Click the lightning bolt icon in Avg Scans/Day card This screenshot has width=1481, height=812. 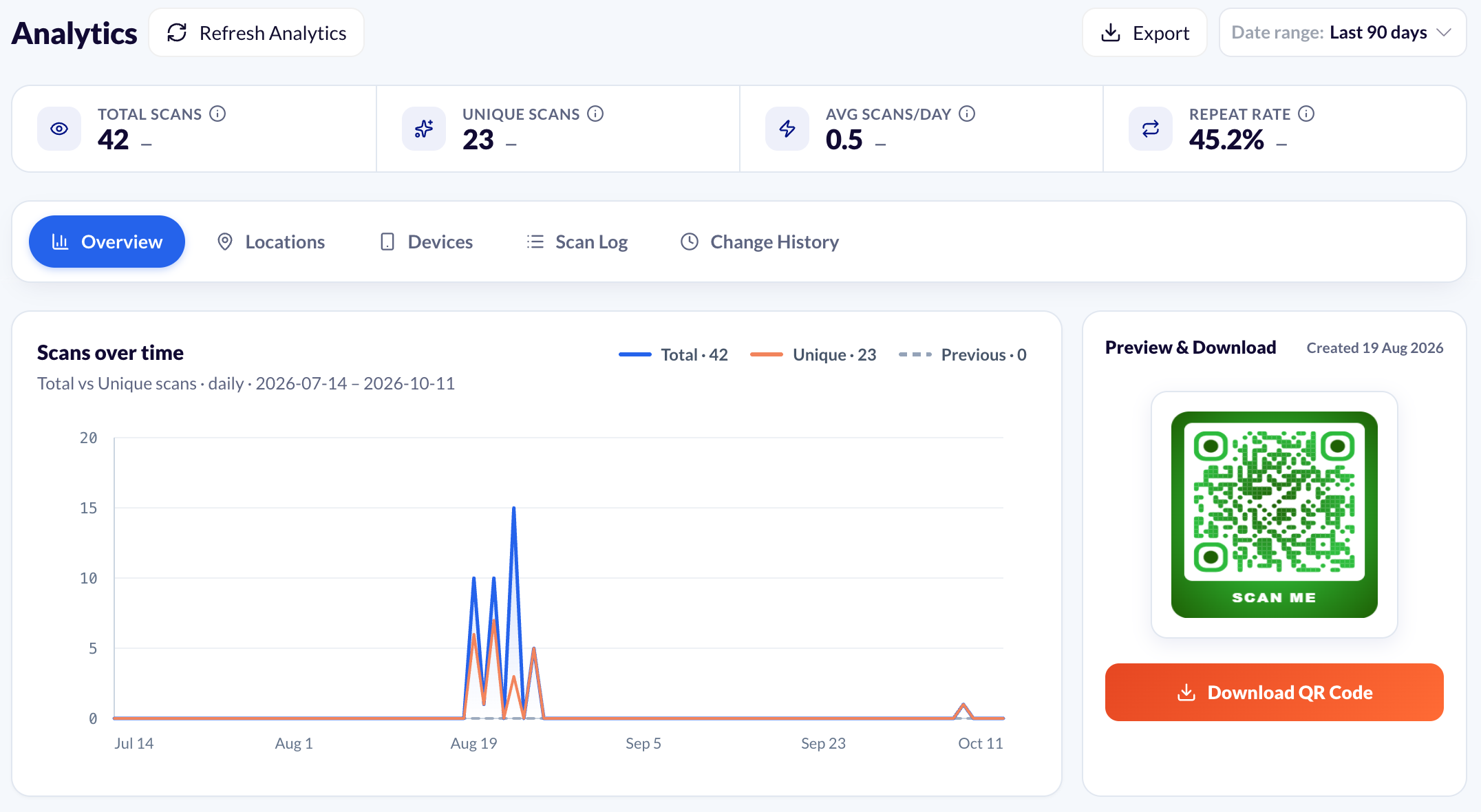pyautogui.click(x=787, y=129)
